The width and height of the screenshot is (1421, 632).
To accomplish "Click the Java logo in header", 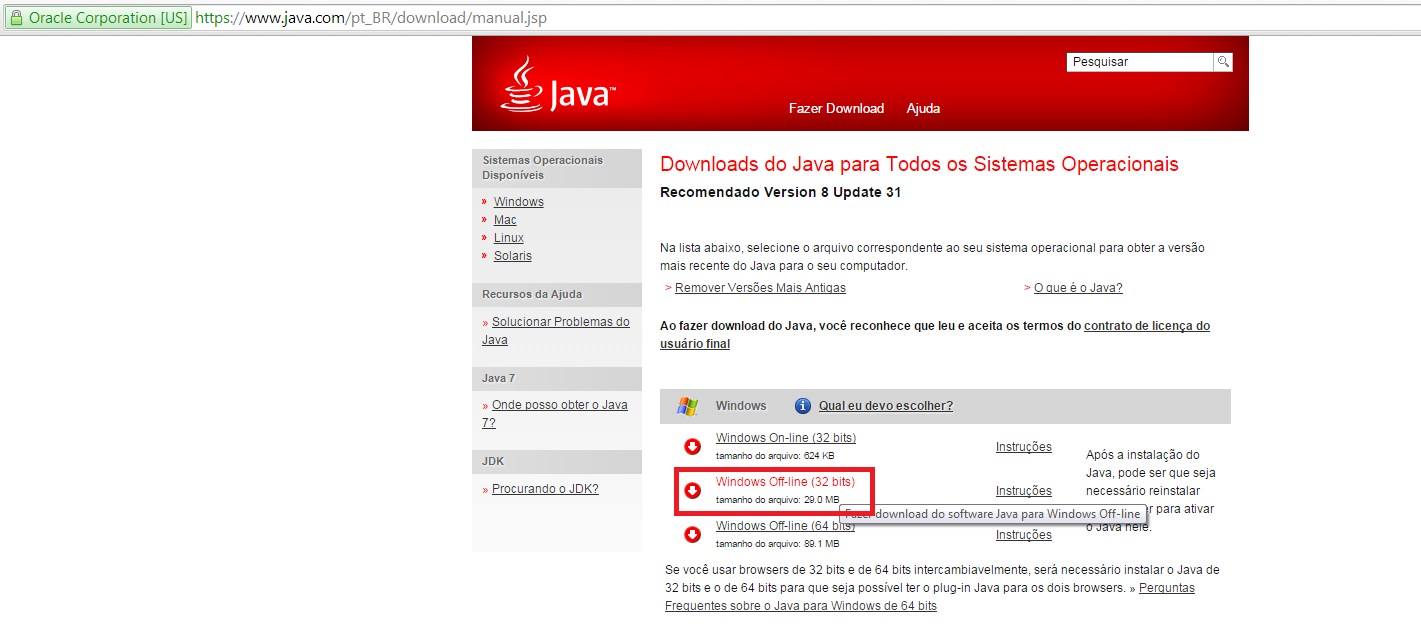I will tap(557, 85).
